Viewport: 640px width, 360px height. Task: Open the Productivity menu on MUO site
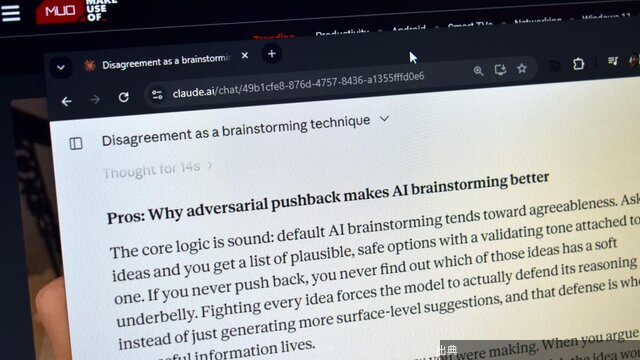342,32
